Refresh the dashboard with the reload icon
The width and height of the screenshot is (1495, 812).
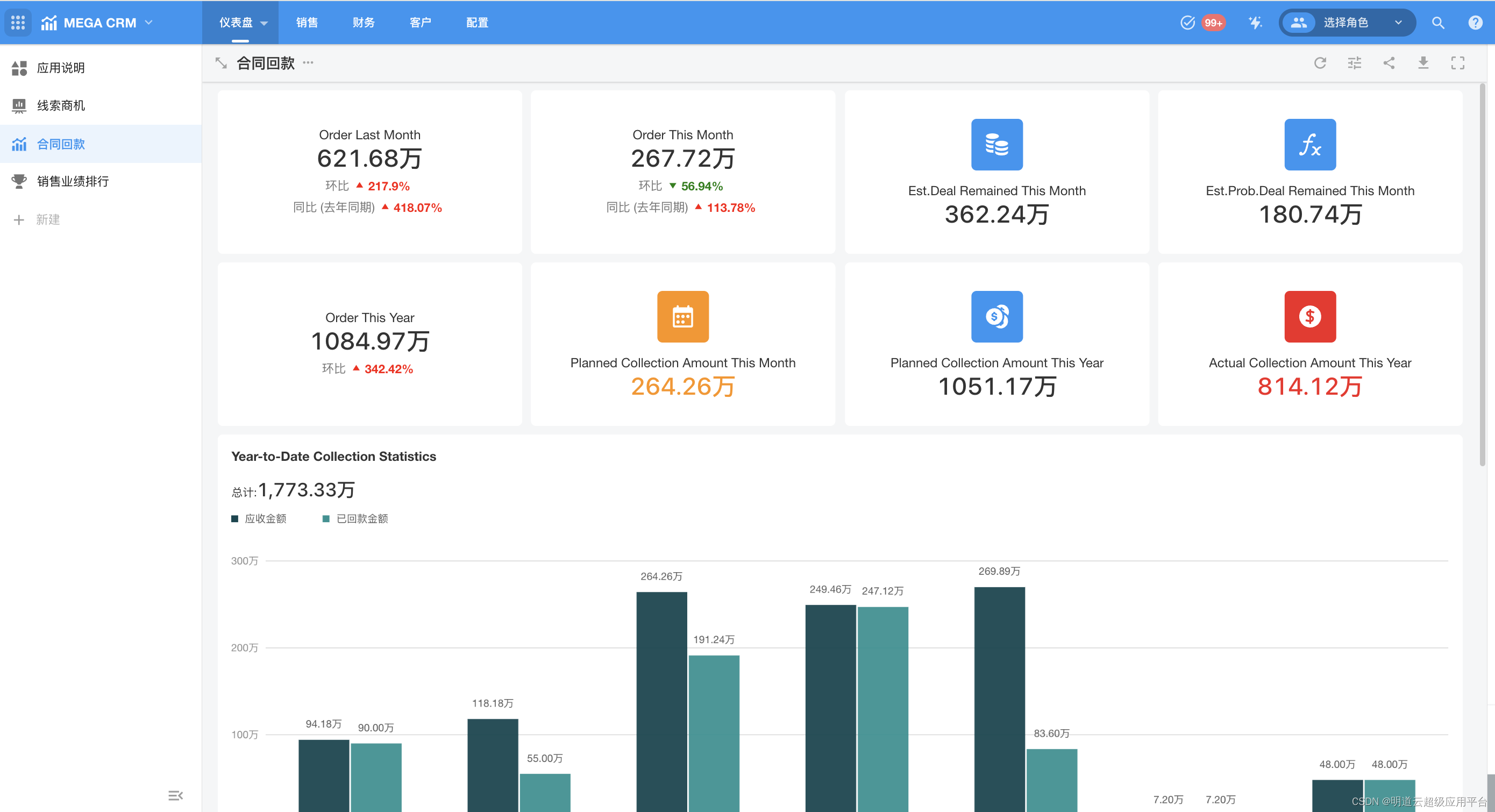[x=1320, y=63]
